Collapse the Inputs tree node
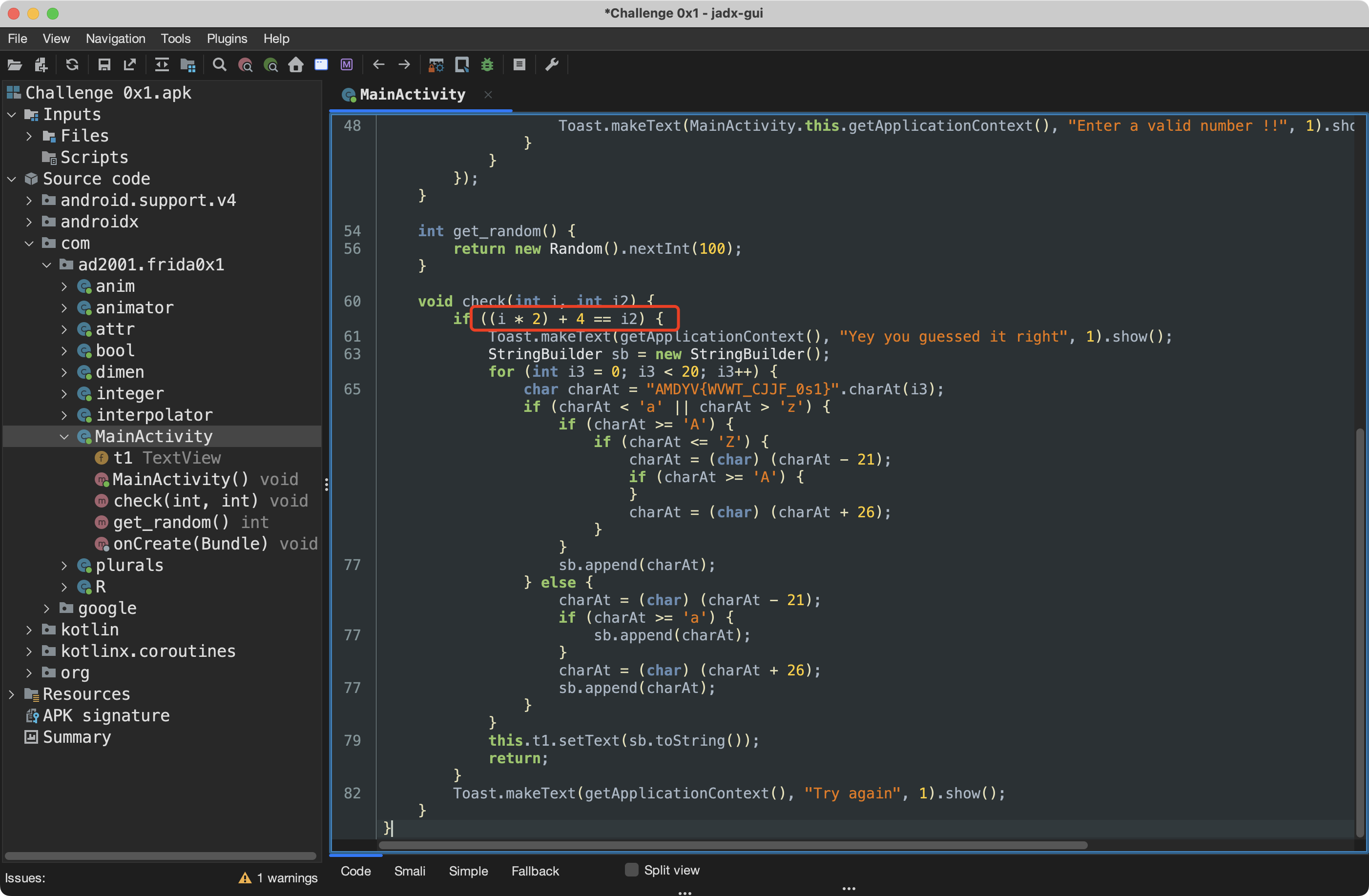The height and width of the screenshot is (896, 1369). (12, 115)
